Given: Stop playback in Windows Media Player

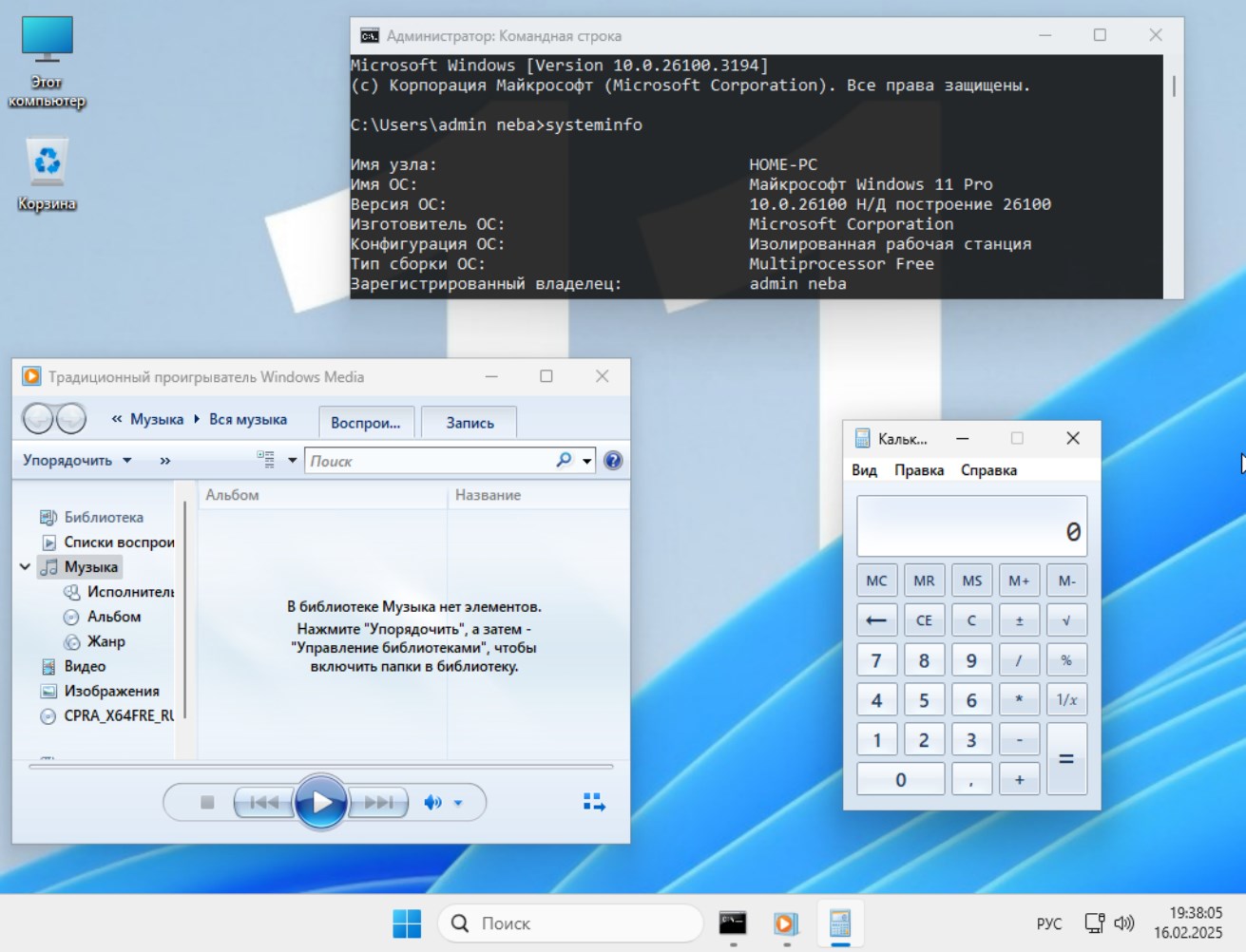Looking at the screenshot, I should coord(207,803).
